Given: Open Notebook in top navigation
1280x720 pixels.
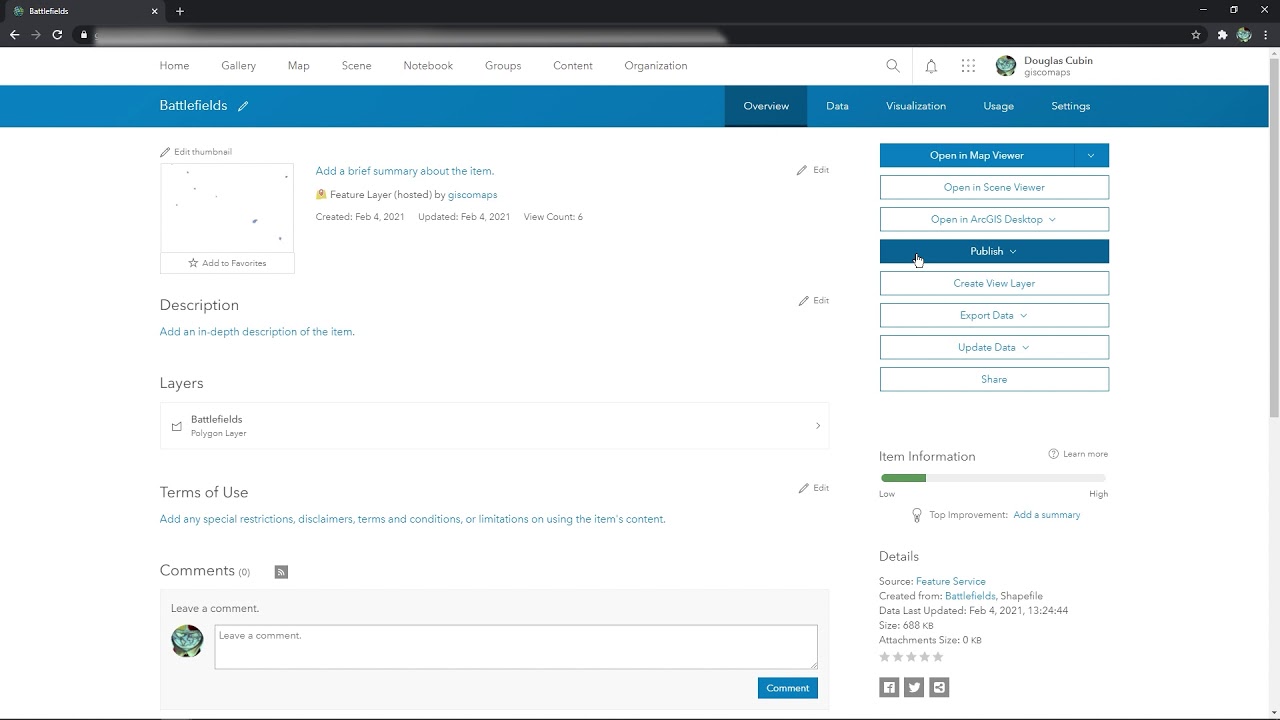Looking at the screenshot, I should tap(428, 66).
